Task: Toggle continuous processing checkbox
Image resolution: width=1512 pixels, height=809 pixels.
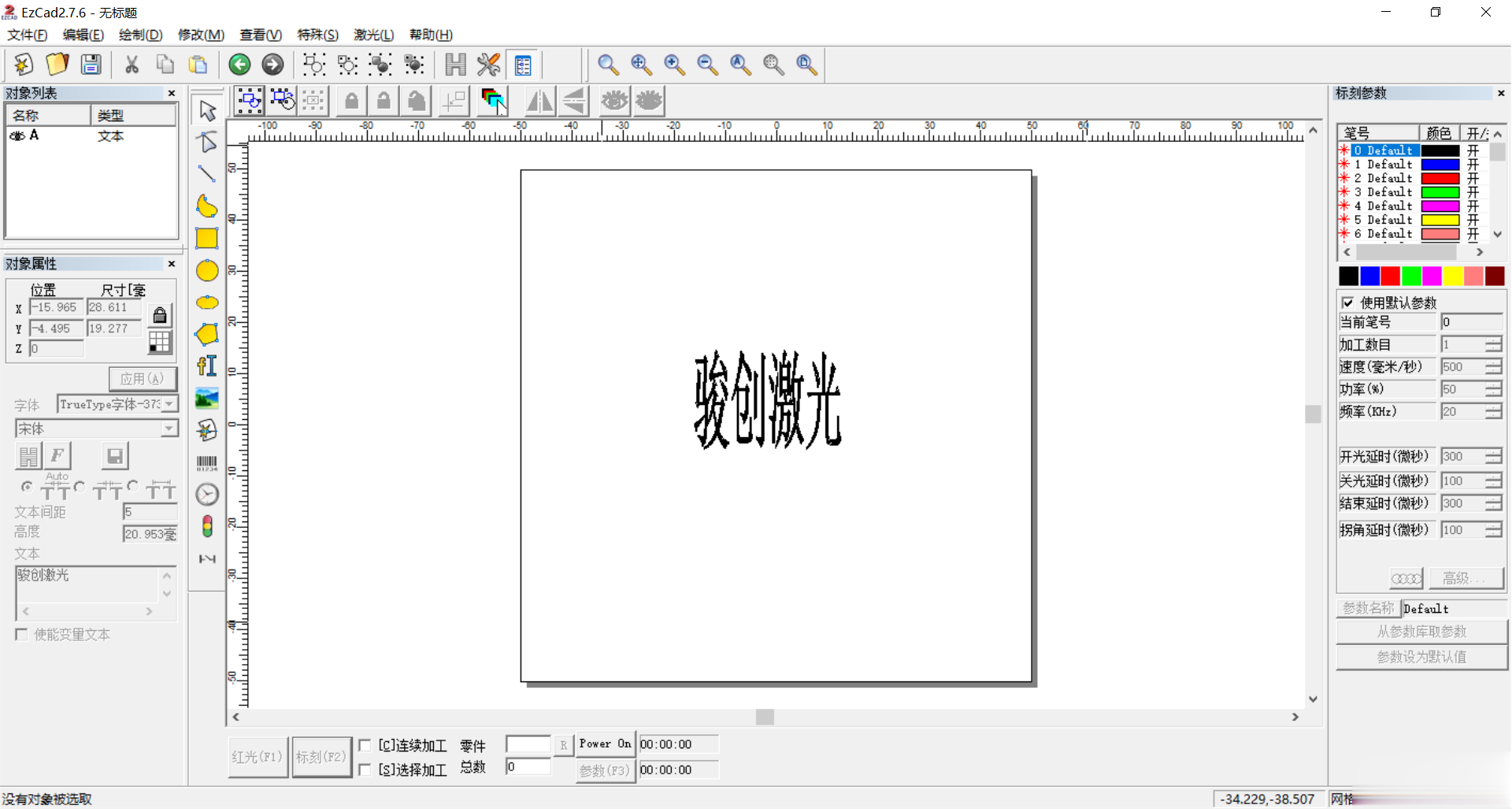Action: tap(365, 744)
